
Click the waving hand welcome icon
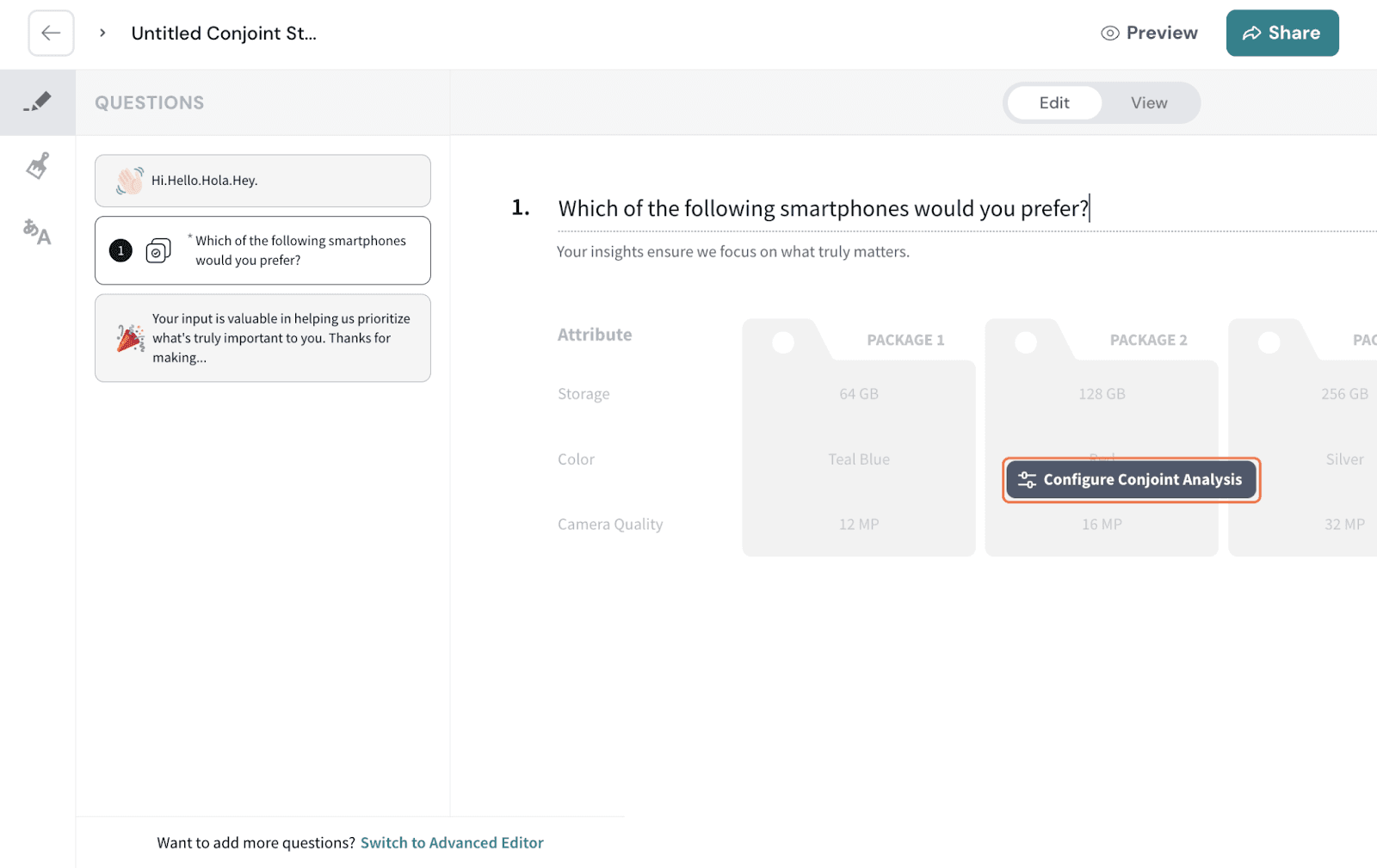pos(129,181)
